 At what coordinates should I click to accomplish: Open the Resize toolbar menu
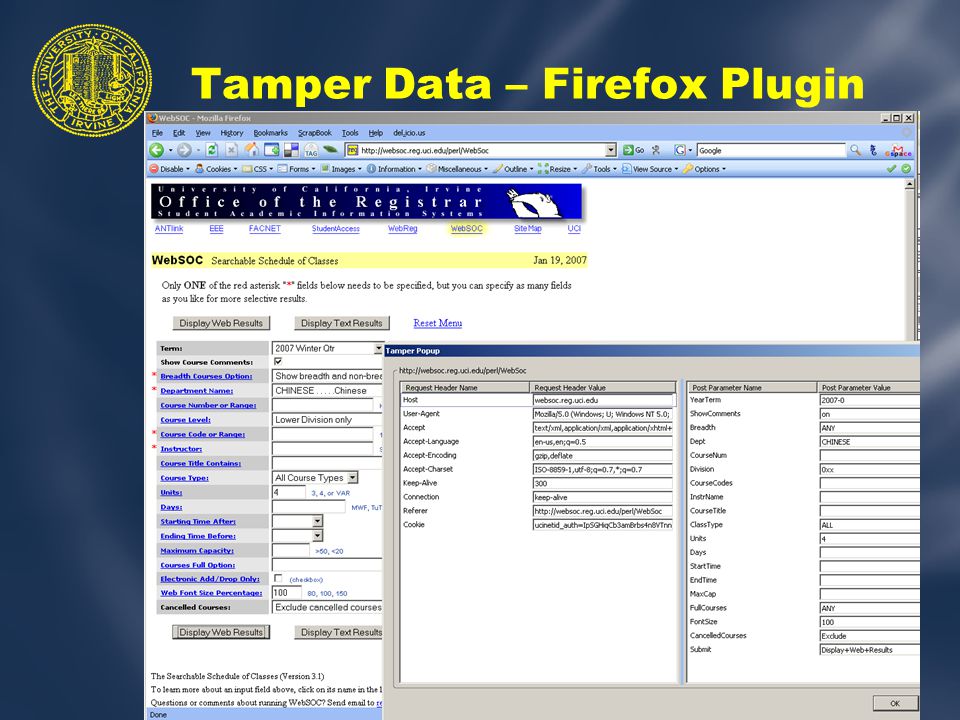[x=557, y=169]
